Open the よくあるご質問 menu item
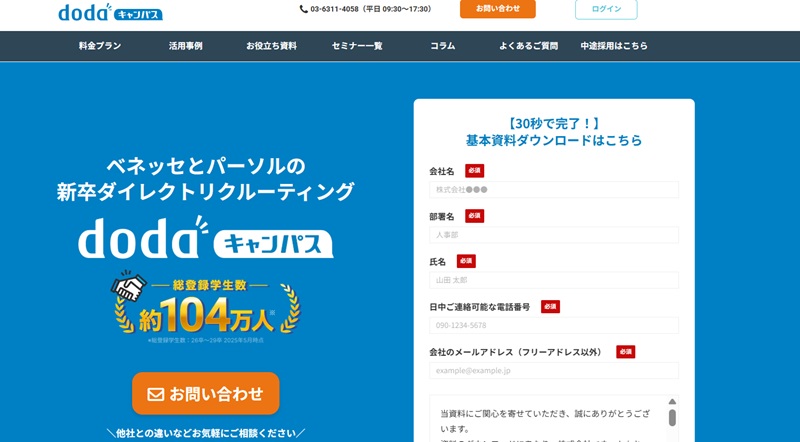Screen dimensions: 800x442 528,46
